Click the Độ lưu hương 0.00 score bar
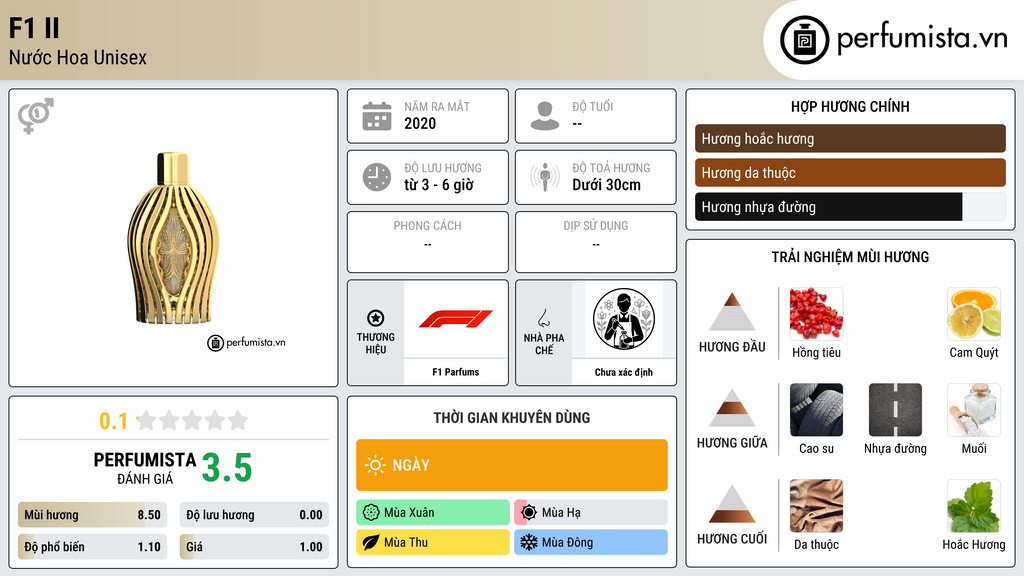Screen dimensions: 1024x576 pyautogui.click(x=254, y=515)
